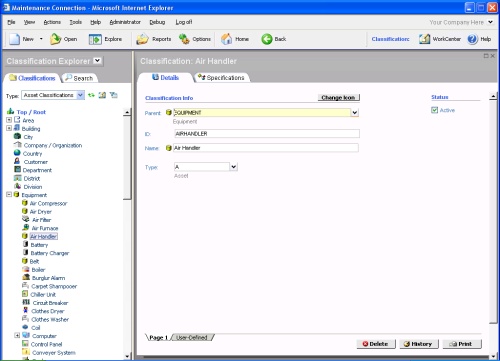The height and width of the screenshot is (361, 500).
Task: Open the dropdown arrow beside New
Action: pos(41,39)
